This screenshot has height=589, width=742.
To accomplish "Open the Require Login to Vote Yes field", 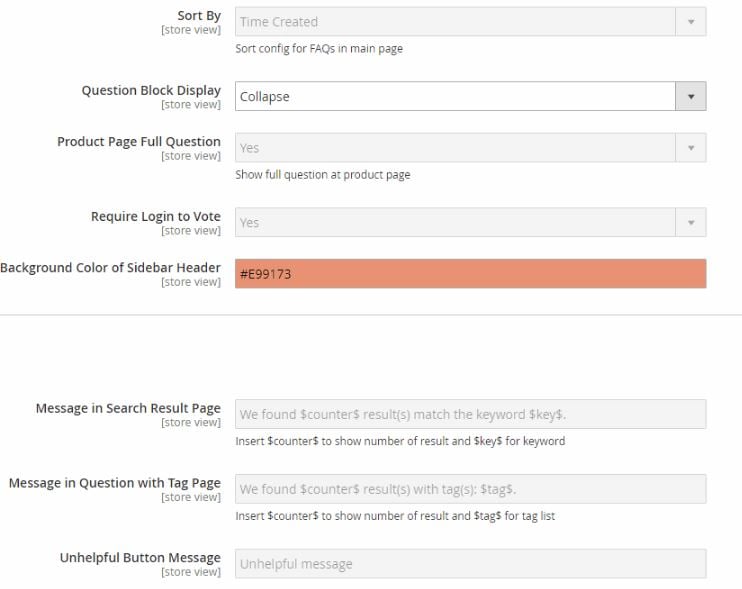I will (470, 222).
